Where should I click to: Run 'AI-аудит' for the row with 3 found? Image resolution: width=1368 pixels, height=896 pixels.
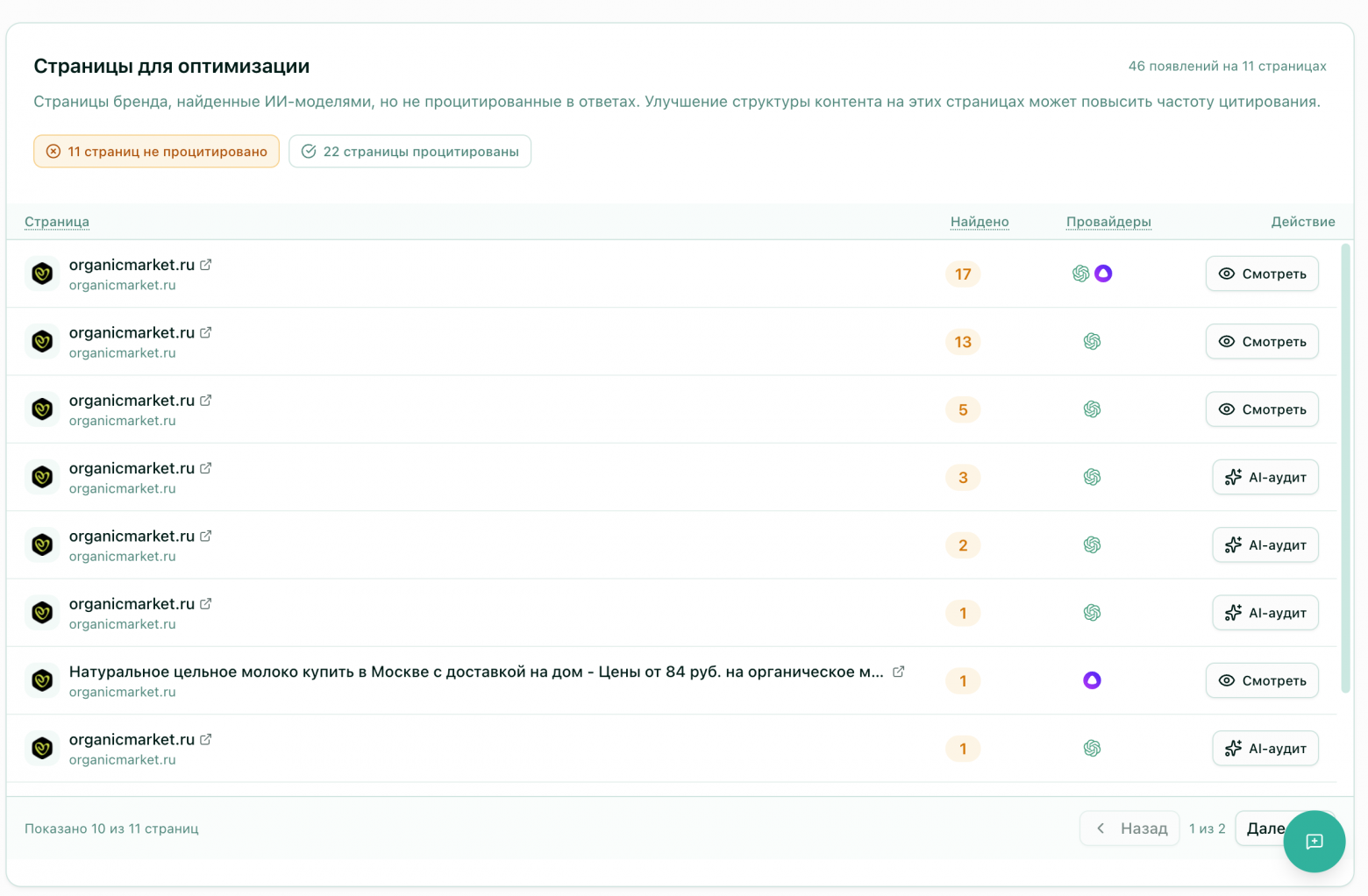pos(1265,477)
